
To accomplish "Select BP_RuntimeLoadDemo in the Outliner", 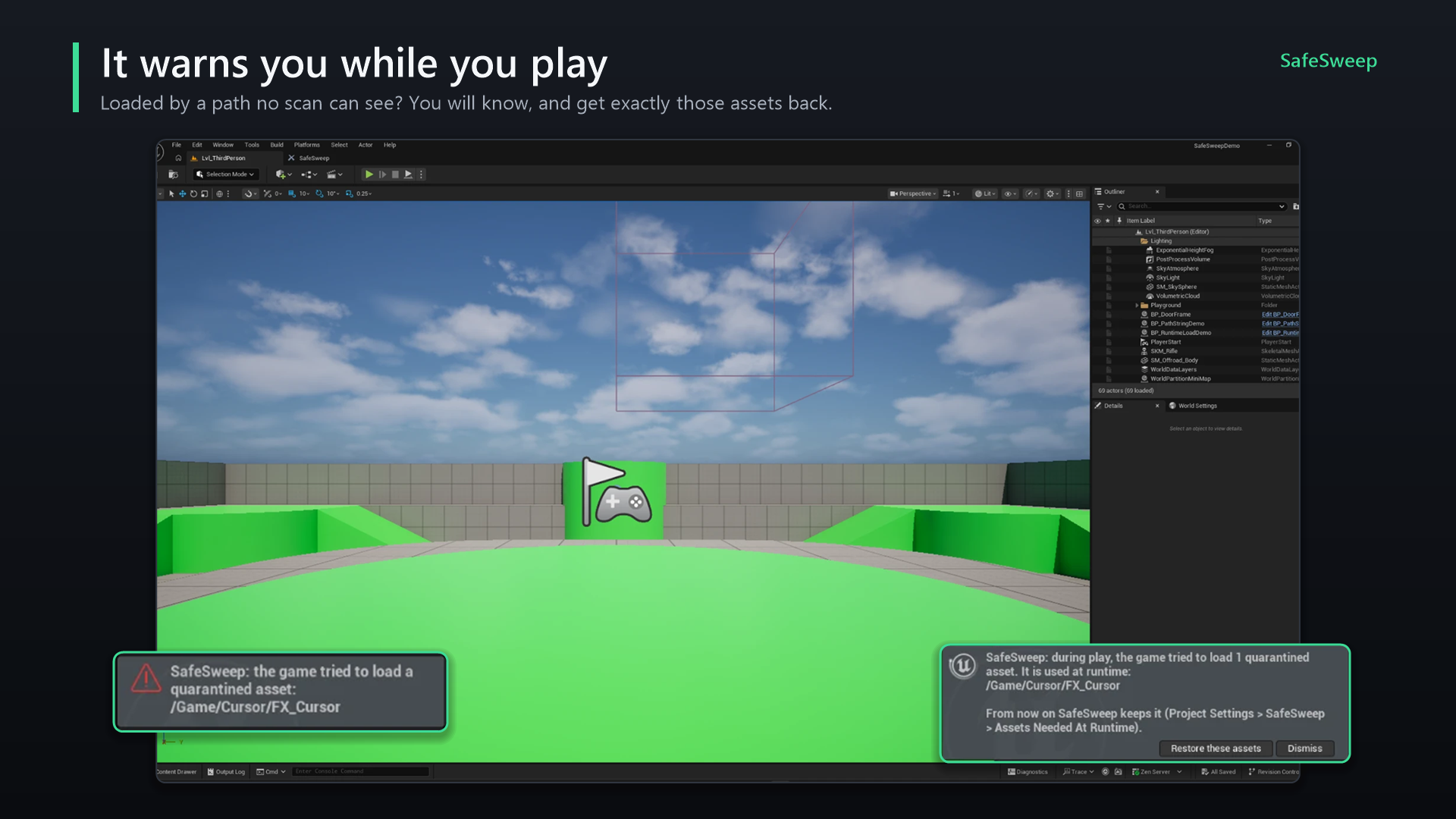I will click(x=1181, y=333).
